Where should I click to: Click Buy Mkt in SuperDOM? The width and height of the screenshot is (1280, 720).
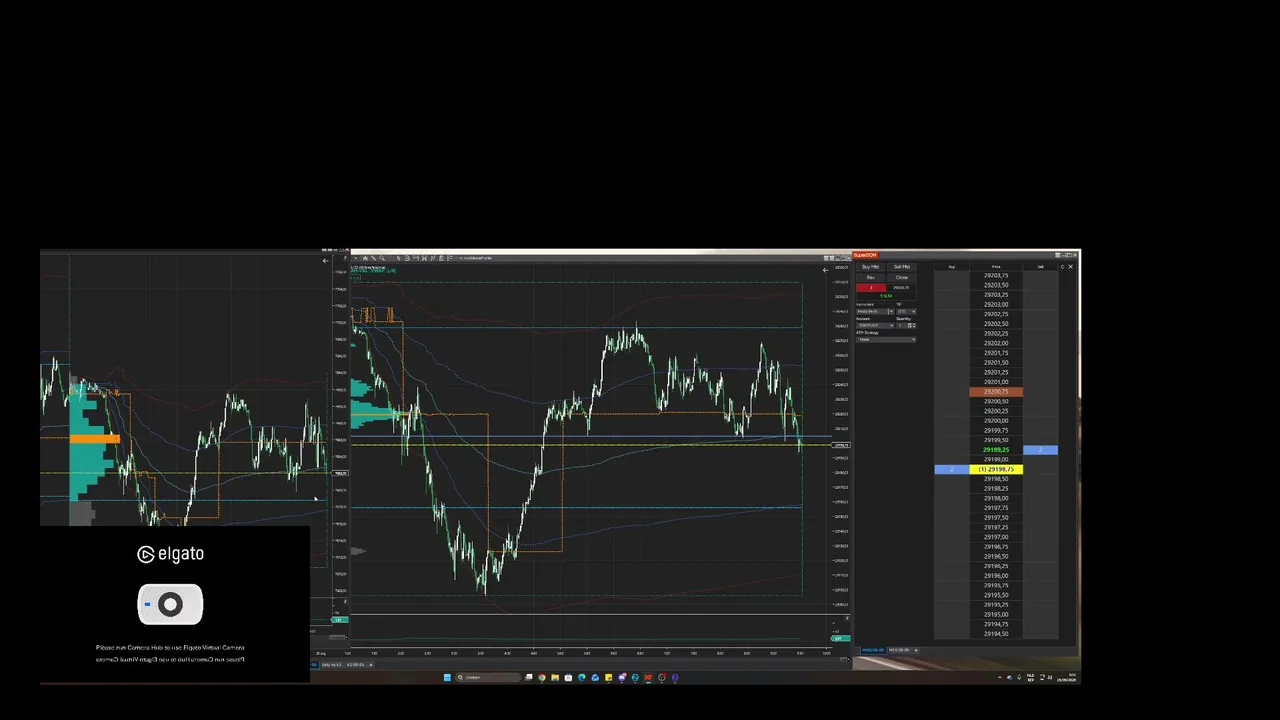870,267
